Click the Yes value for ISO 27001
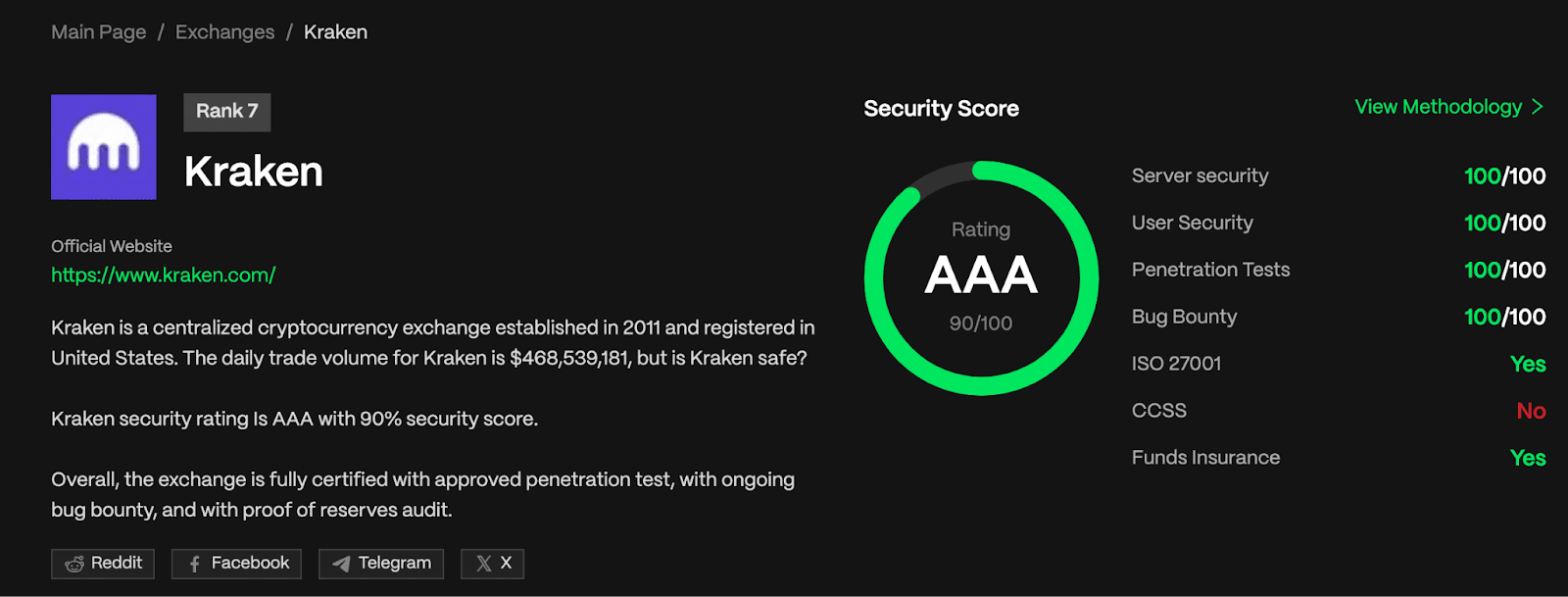The image size is (1568, 597). coord(1528,365)
